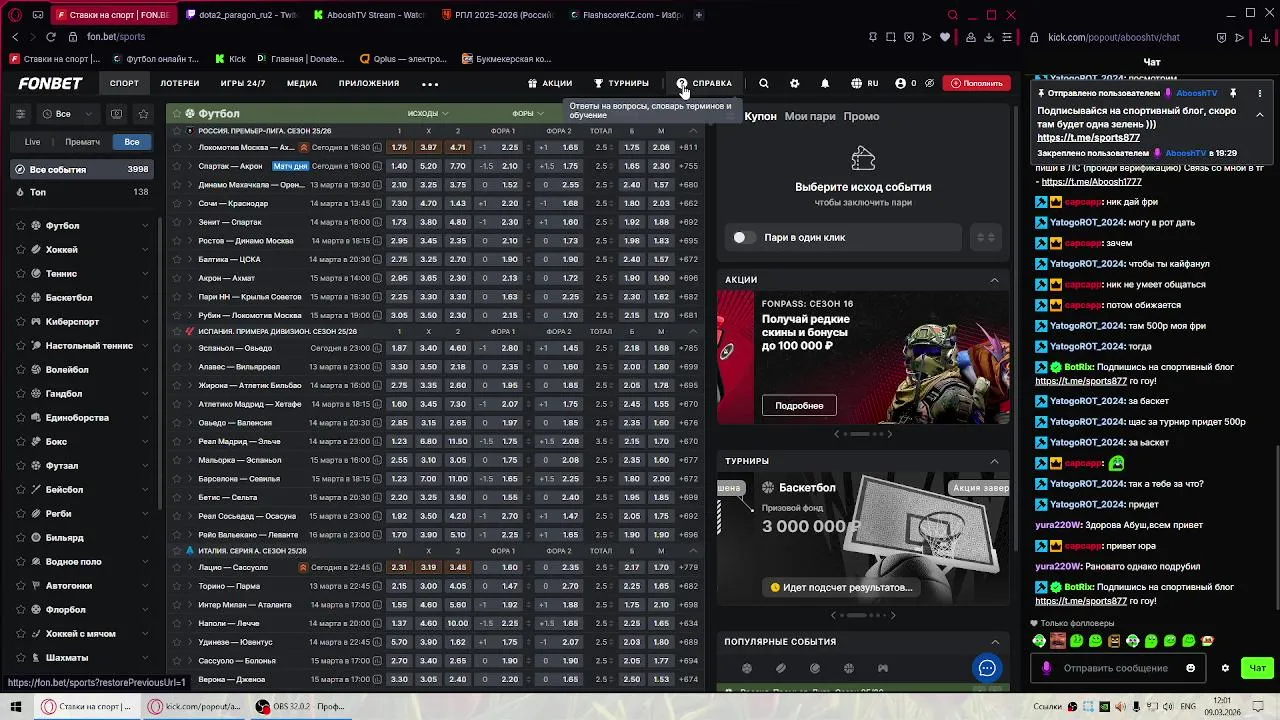Screen dimensions: 1280x720
Task: Open the Исходы column dropdown
Action: (428, 113)
